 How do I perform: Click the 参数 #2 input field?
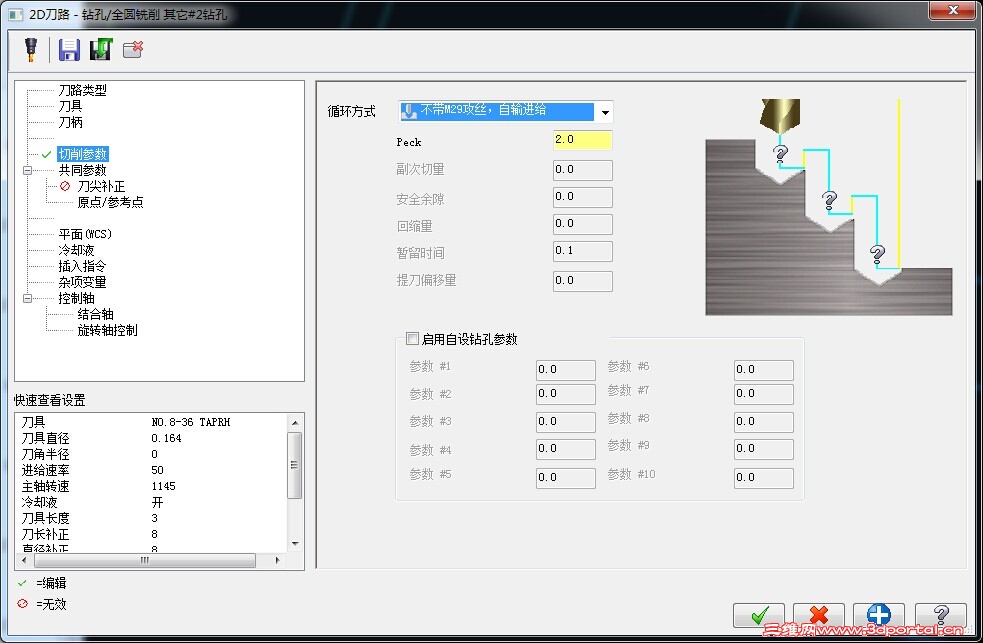click(565, 394)
